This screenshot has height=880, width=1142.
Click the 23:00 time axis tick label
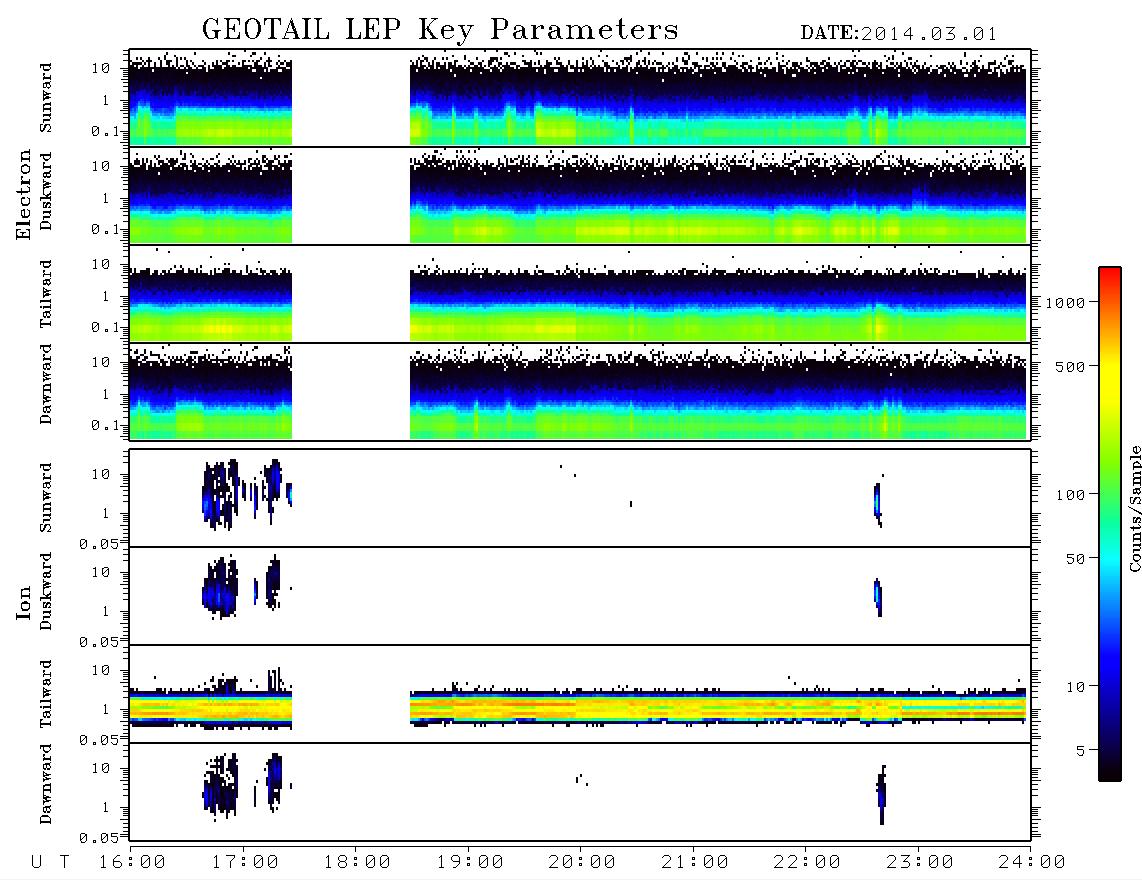tap(921, 862)
